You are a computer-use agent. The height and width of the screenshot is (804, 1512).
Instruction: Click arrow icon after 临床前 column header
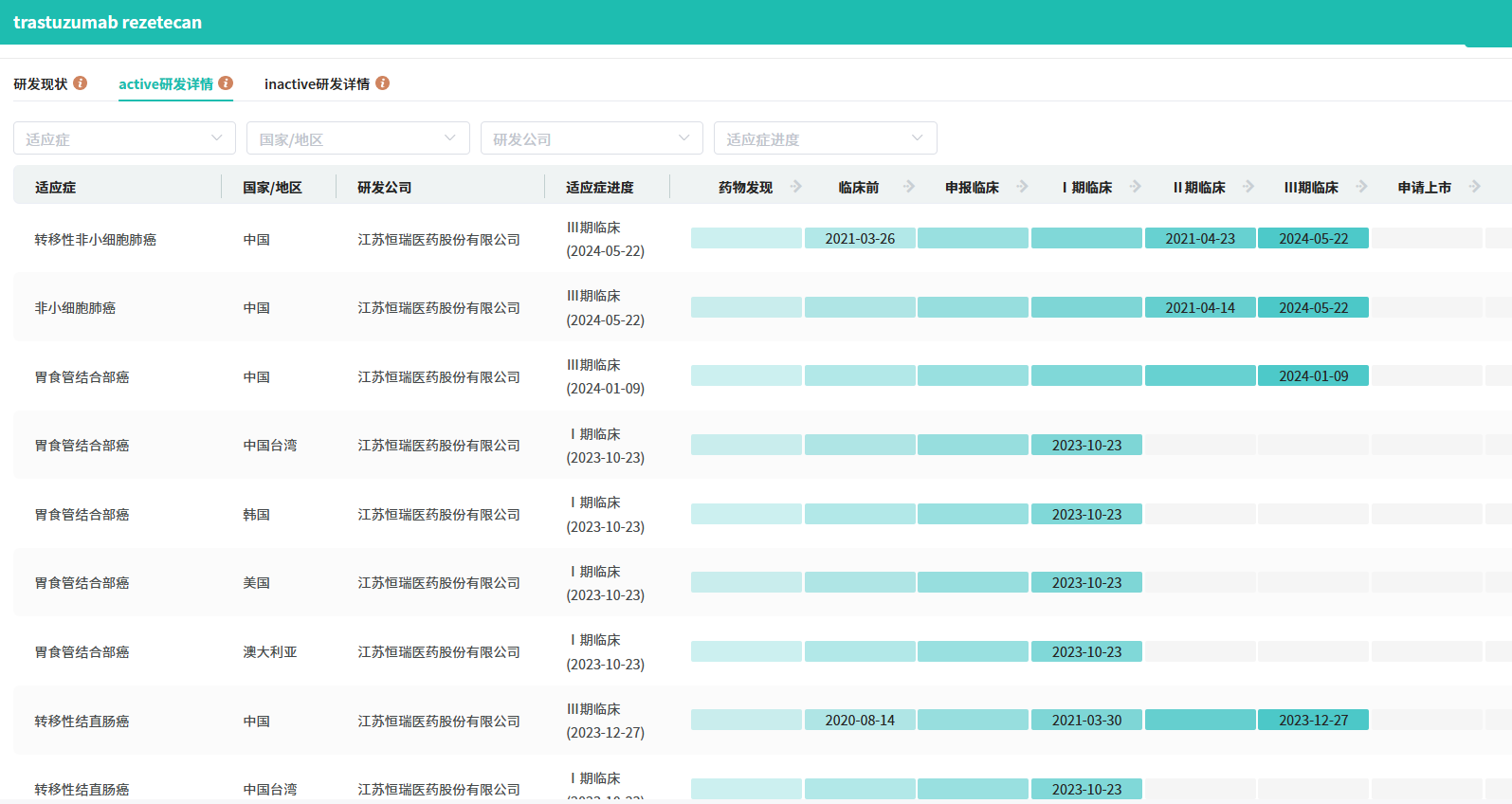click(x=909, y=187)
